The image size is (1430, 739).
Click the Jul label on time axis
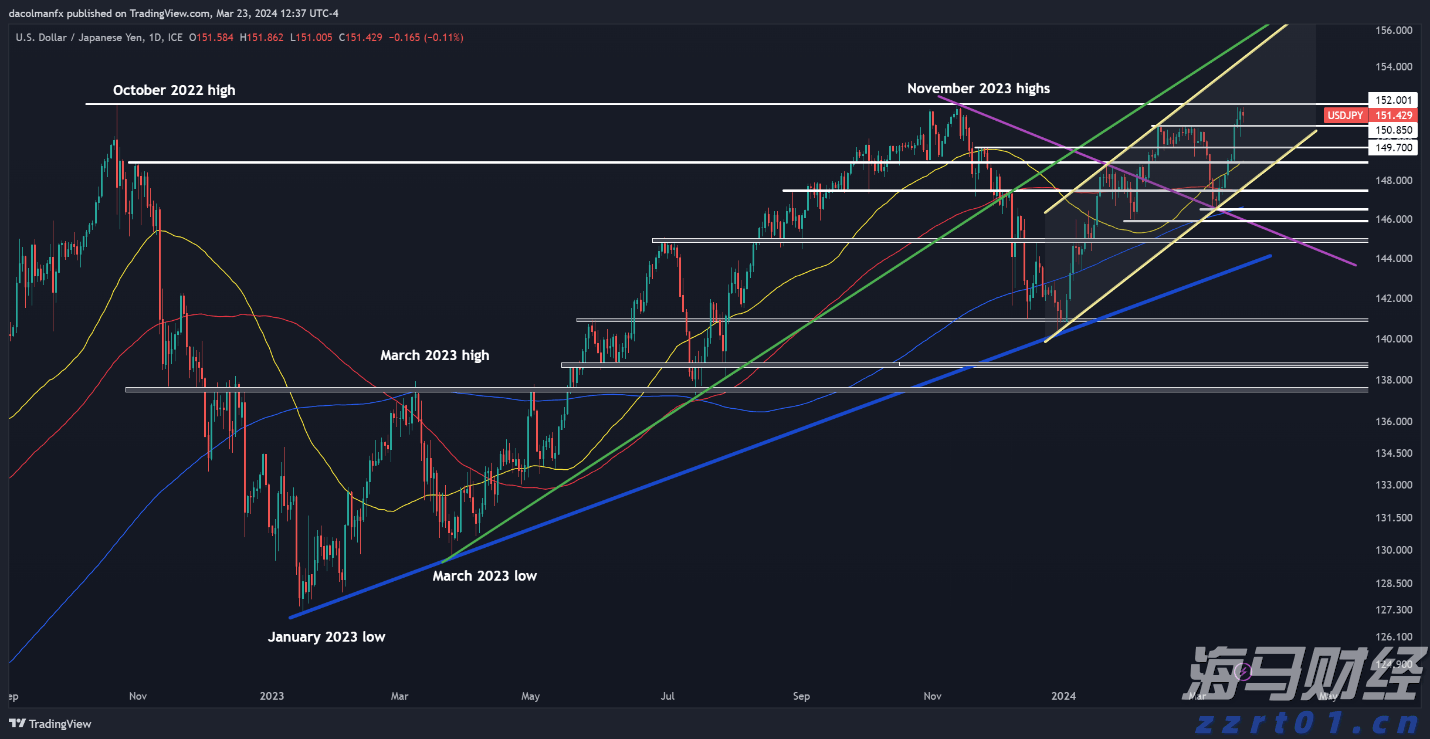pyautogui.click(x=668, y=695)
